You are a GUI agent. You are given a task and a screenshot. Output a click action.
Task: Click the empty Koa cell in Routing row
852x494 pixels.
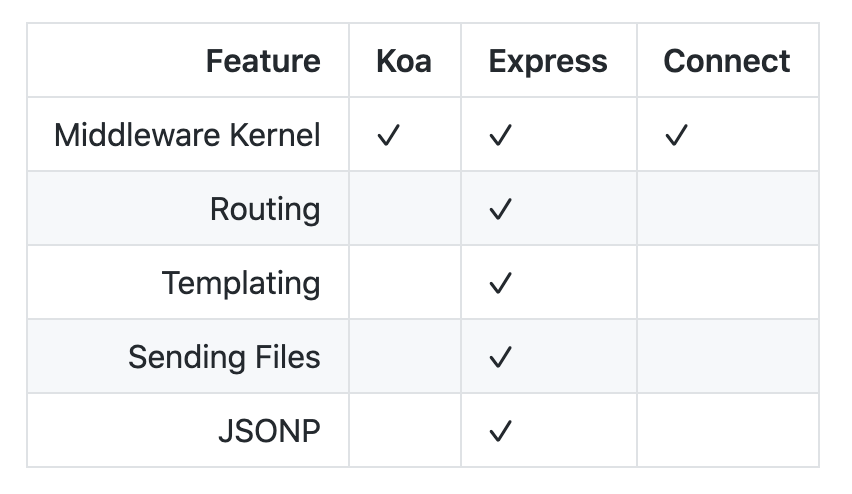(405, 209)
